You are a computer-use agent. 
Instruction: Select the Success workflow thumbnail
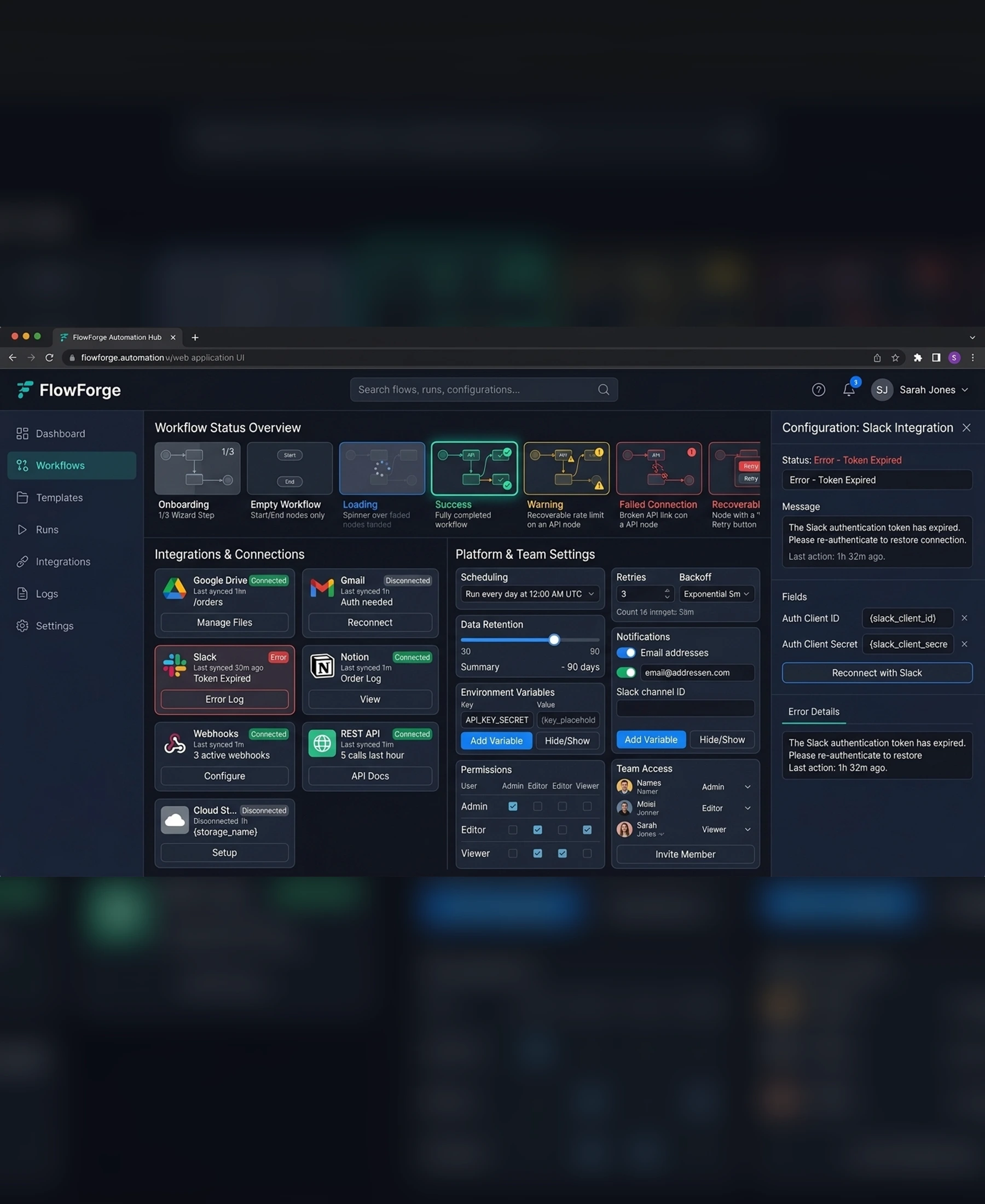(x=474, y=468)
